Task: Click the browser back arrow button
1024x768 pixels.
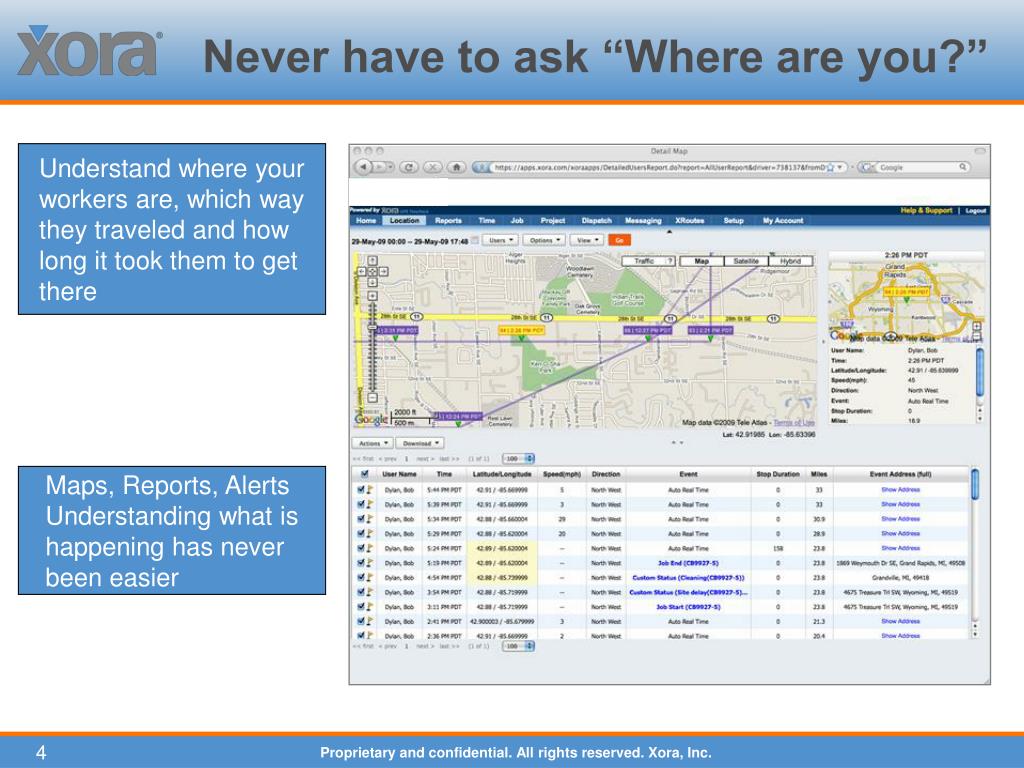Action: [363, 167]
